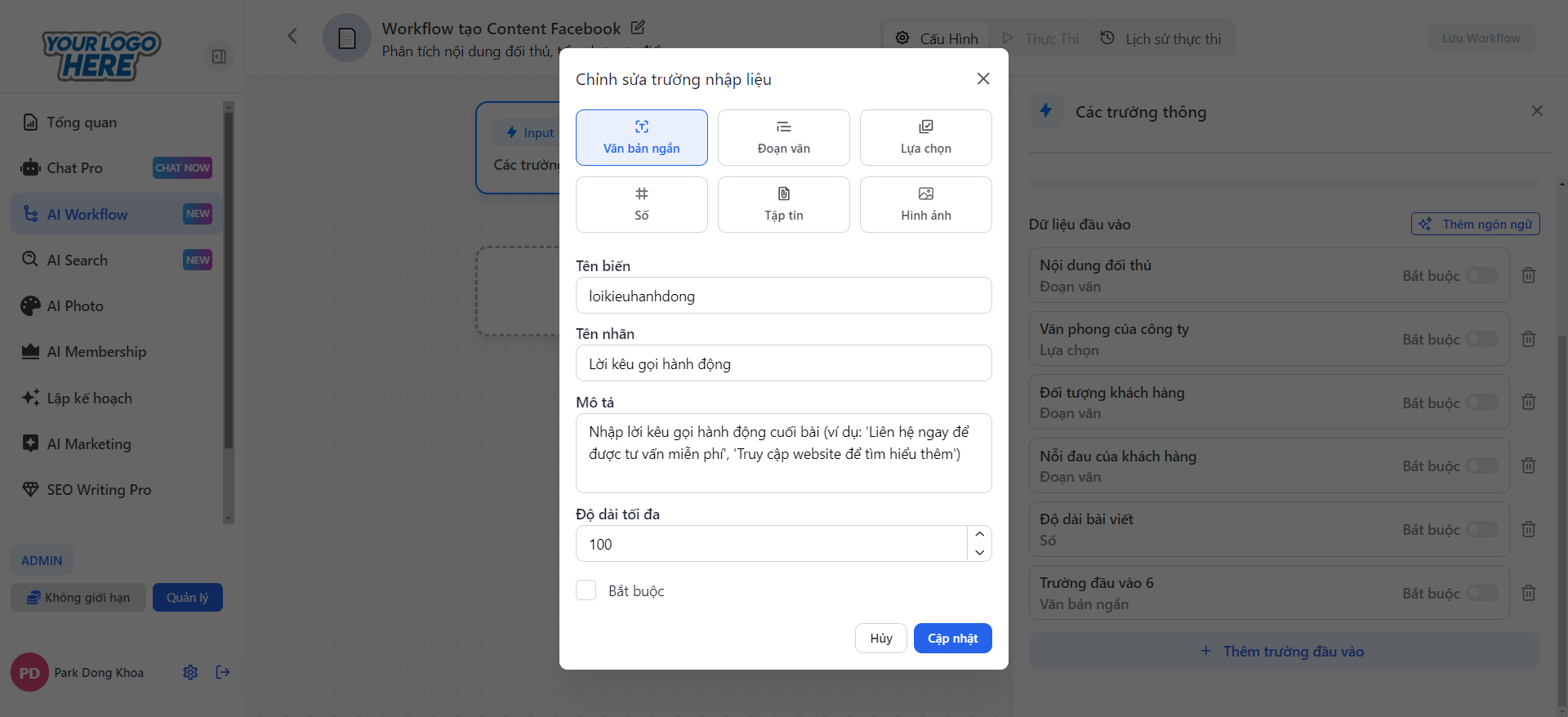Open AI Marketing in sidebar
The width and height of the screenshot is (1568, 717).
point(88,443)
